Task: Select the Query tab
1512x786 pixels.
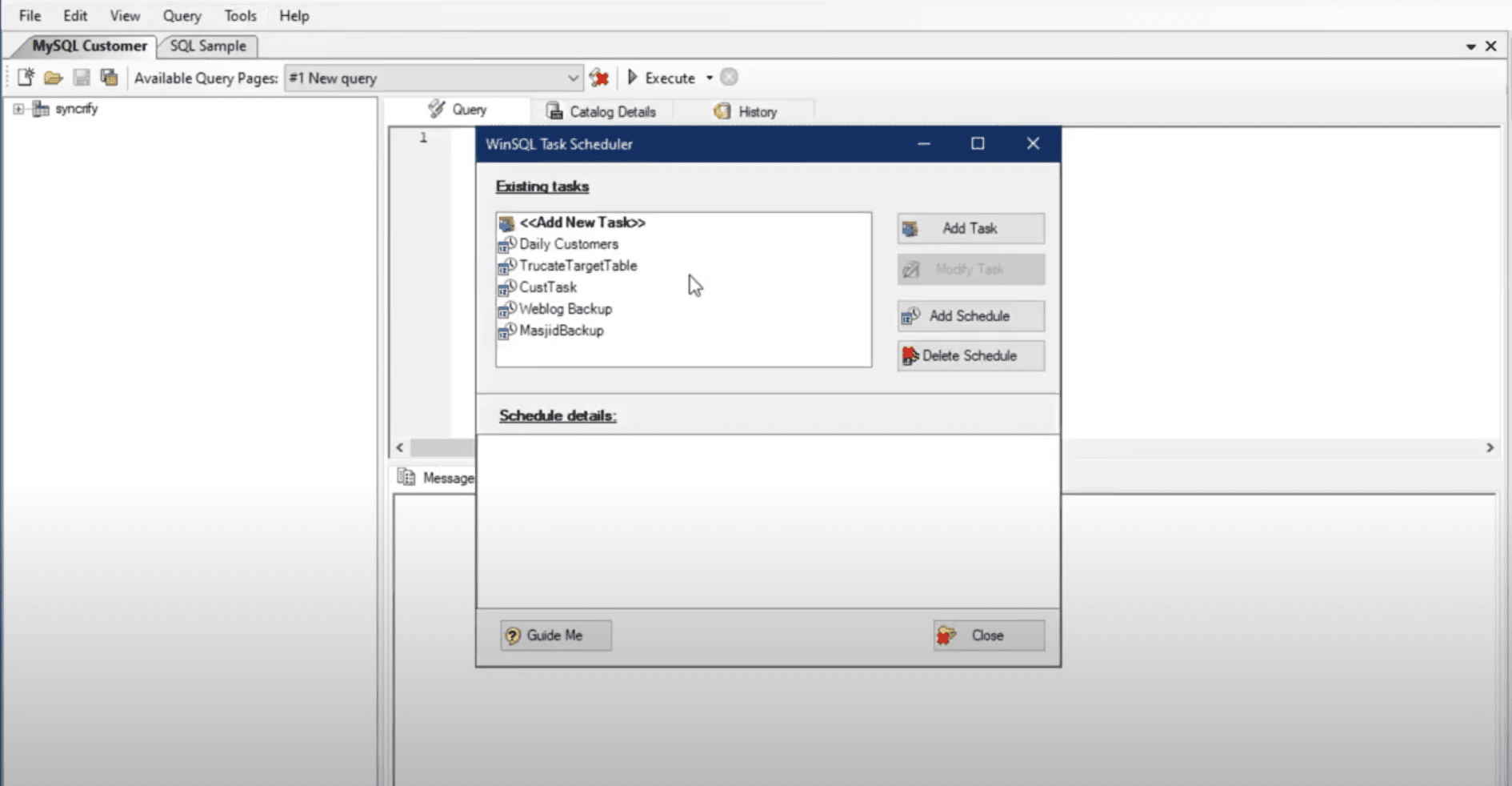Action: click(458, 110)
